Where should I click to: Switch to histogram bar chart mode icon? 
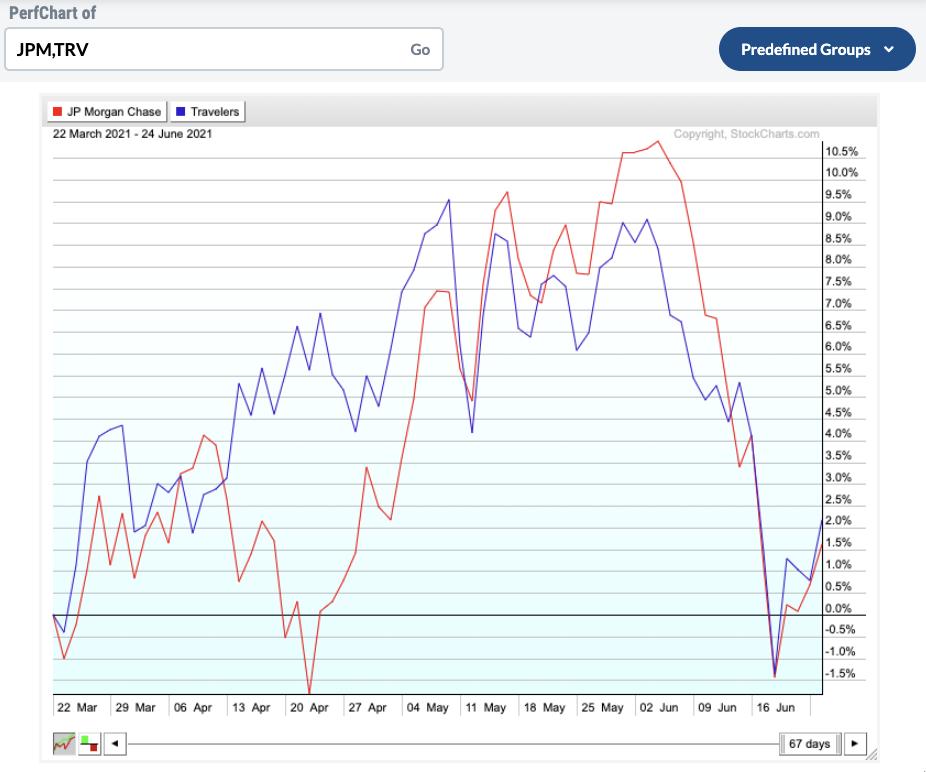[x=89, y=744]
